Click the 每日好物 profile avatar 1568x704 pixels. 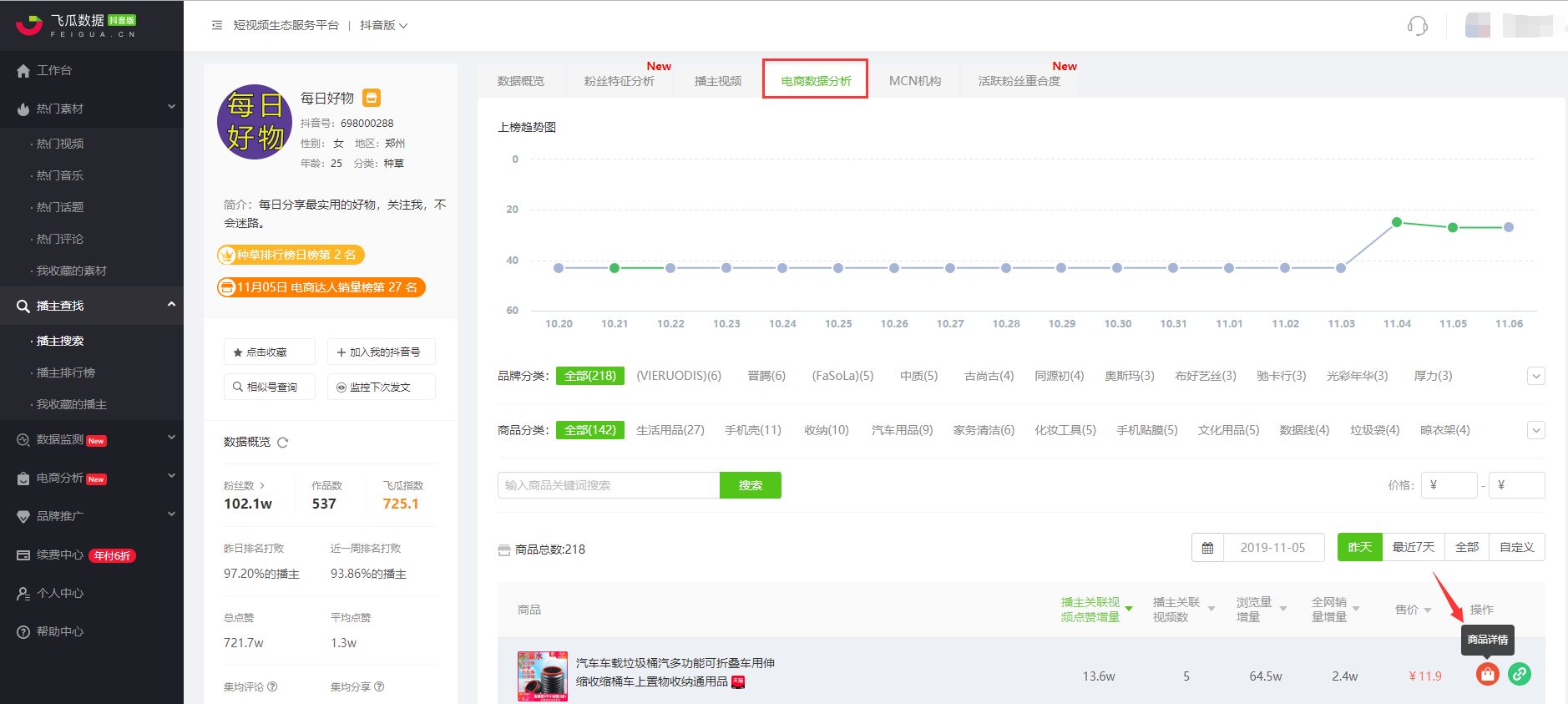[x=255, y=122]
